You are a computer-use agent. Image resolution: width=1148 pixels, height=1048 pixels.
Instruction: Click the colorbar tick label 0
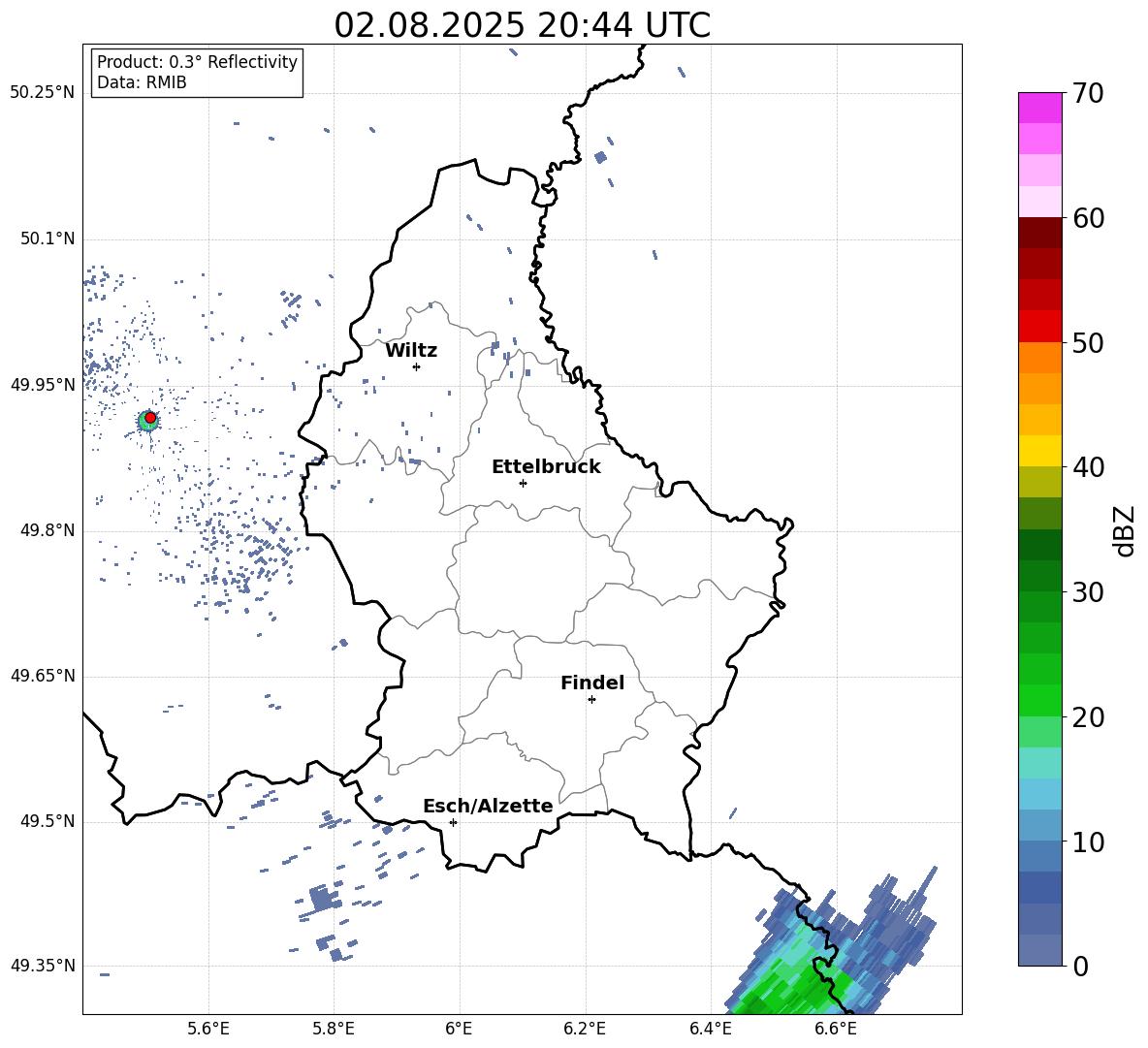click(x=1079, y=966)
